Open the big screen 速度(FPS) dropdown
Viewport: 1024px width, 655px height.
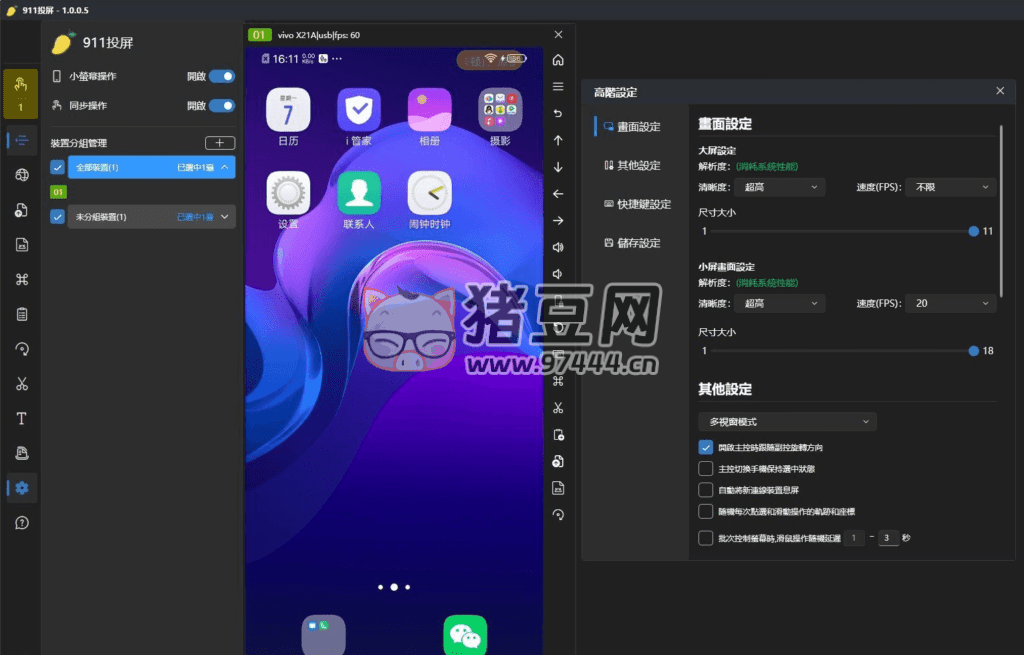tap(949, 186)
